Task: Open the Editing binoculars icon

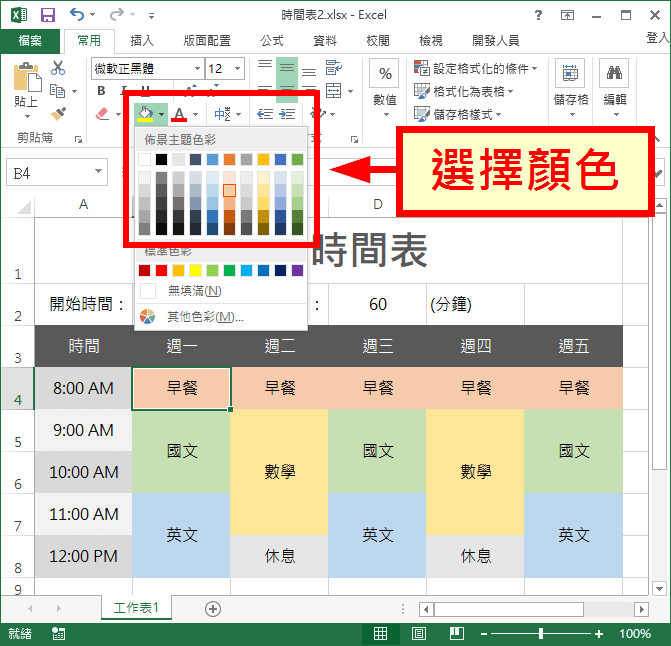Action: 614,73
